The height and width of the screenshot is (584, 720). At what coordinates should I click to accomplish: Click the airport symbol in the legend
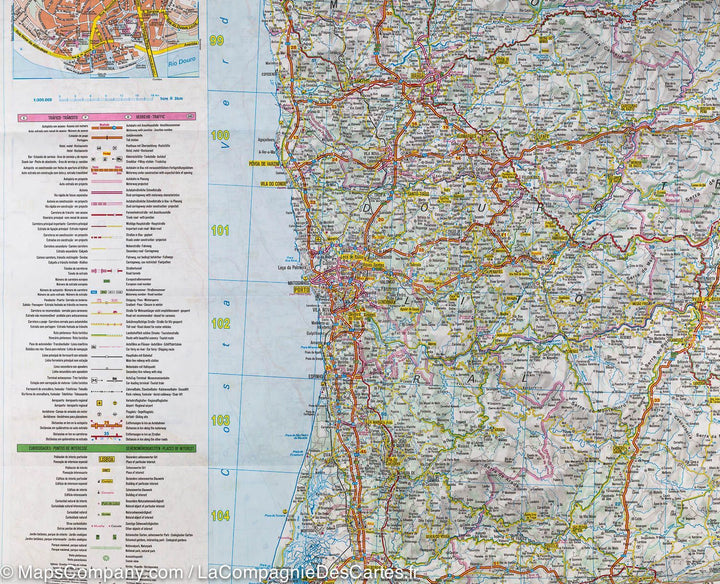pos(99,403)
